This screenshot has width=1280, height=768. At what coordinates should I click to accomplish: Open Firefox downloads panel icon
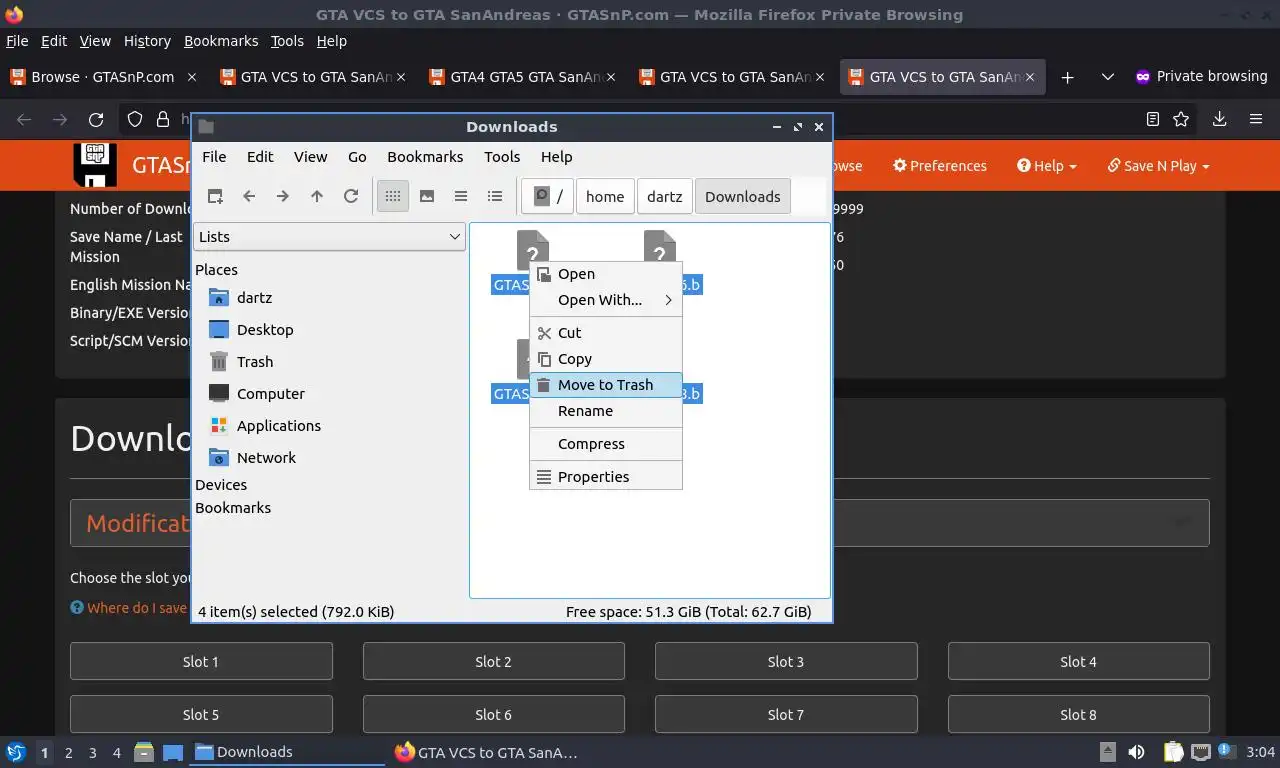[1220, 120]
